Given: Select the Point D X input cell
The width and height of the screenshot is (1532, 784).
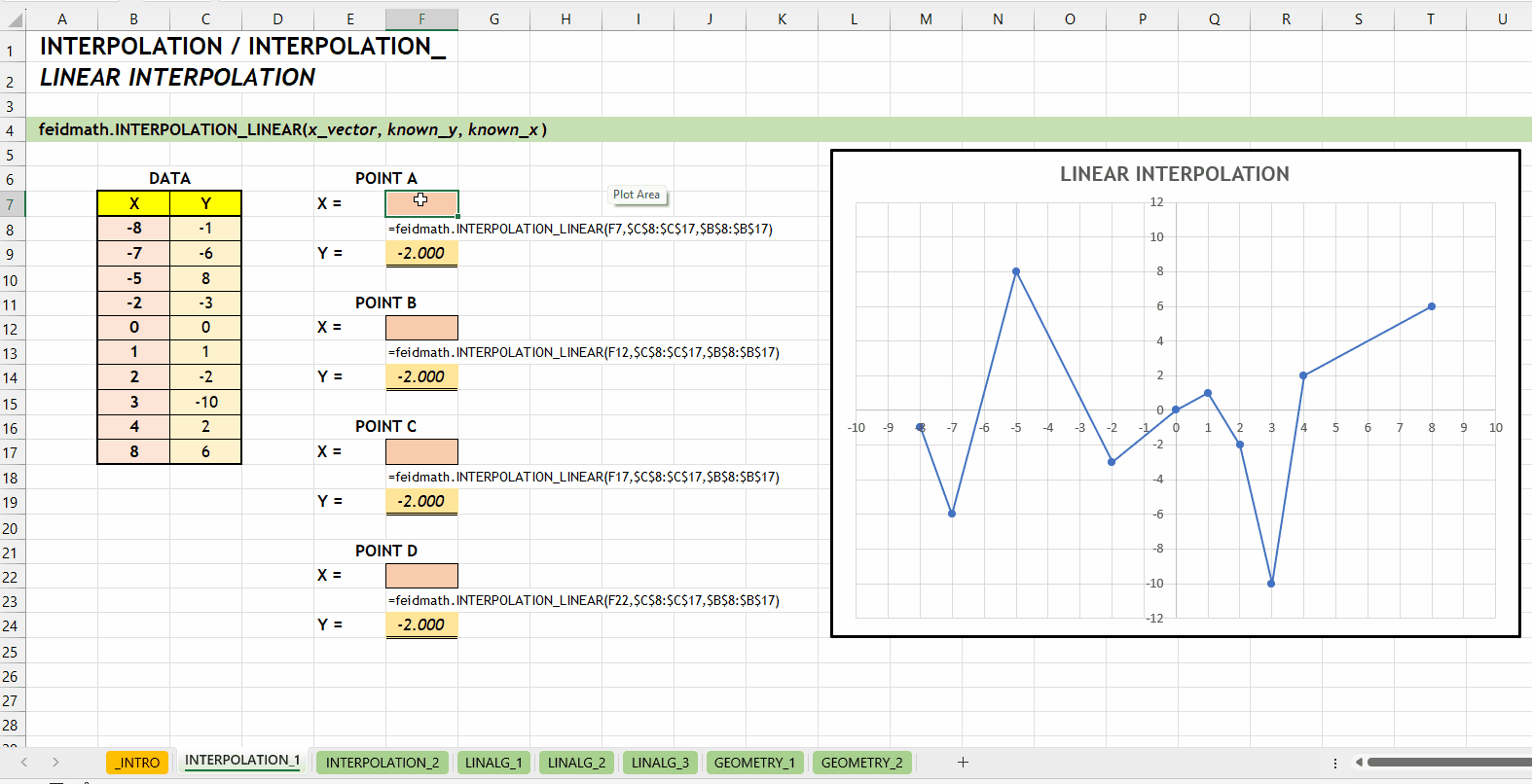Looking at the screenshot, I should (x=421, y=576).
